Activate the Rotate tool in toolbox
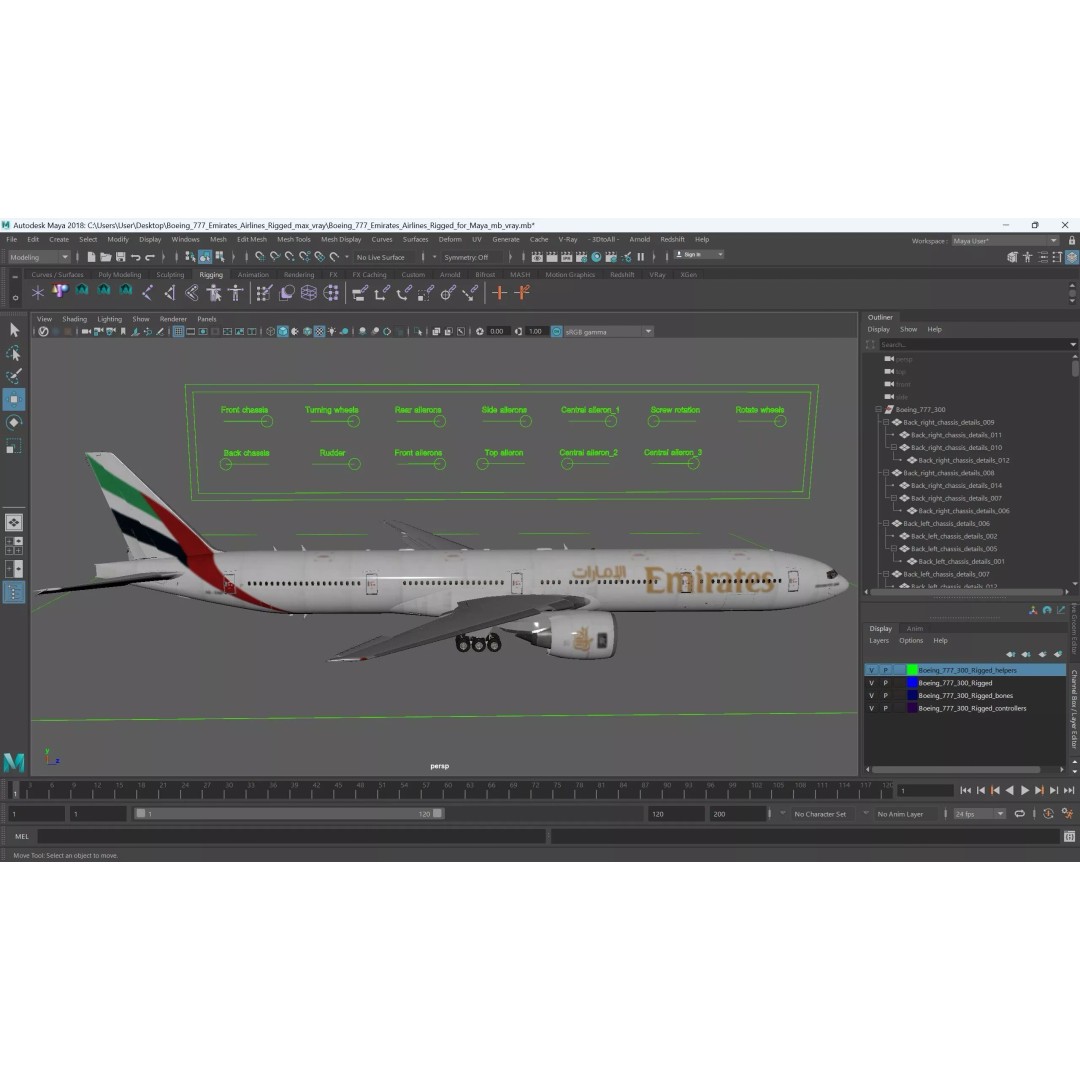This screenshot has width=1080, height=1080. pos(14,423)
